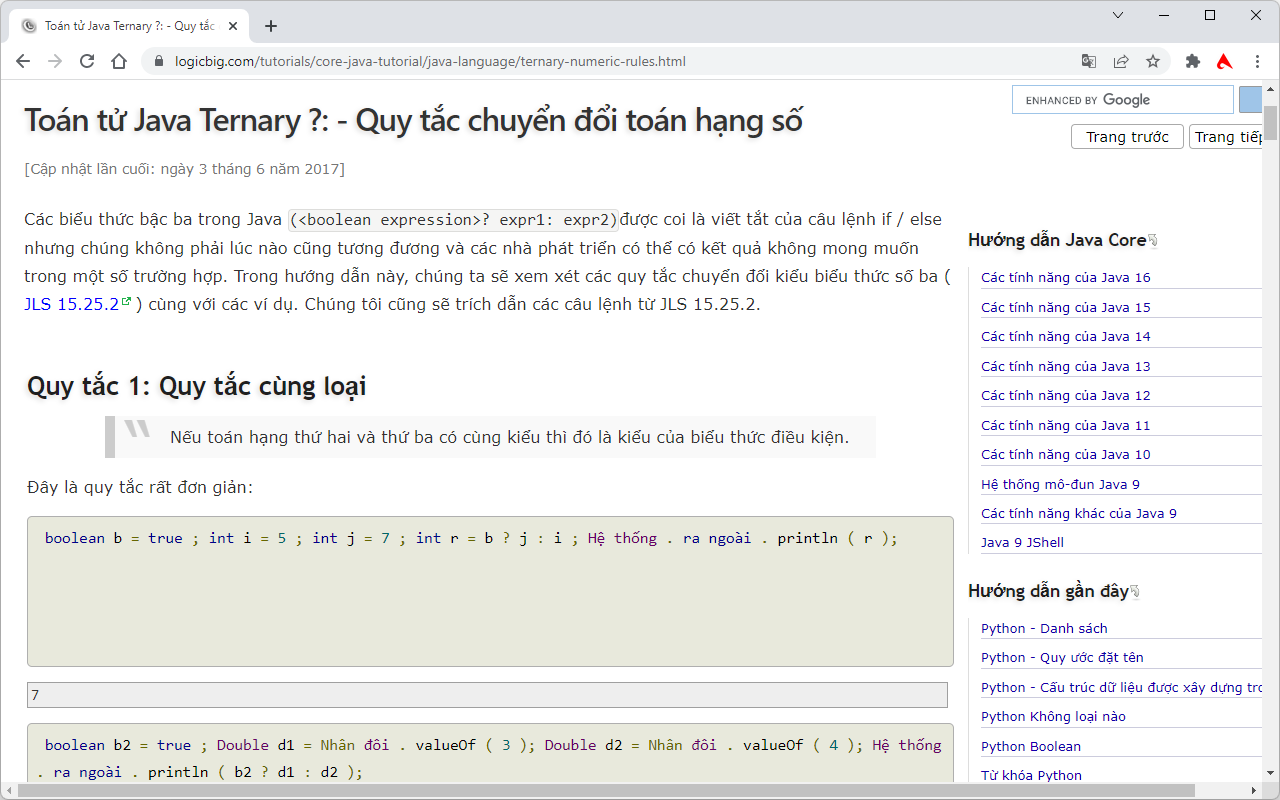The width and height of the screenshot is (1280, 800).
Task: Open the JLS 15.25.2 link
Action: (x=71, y=305)
